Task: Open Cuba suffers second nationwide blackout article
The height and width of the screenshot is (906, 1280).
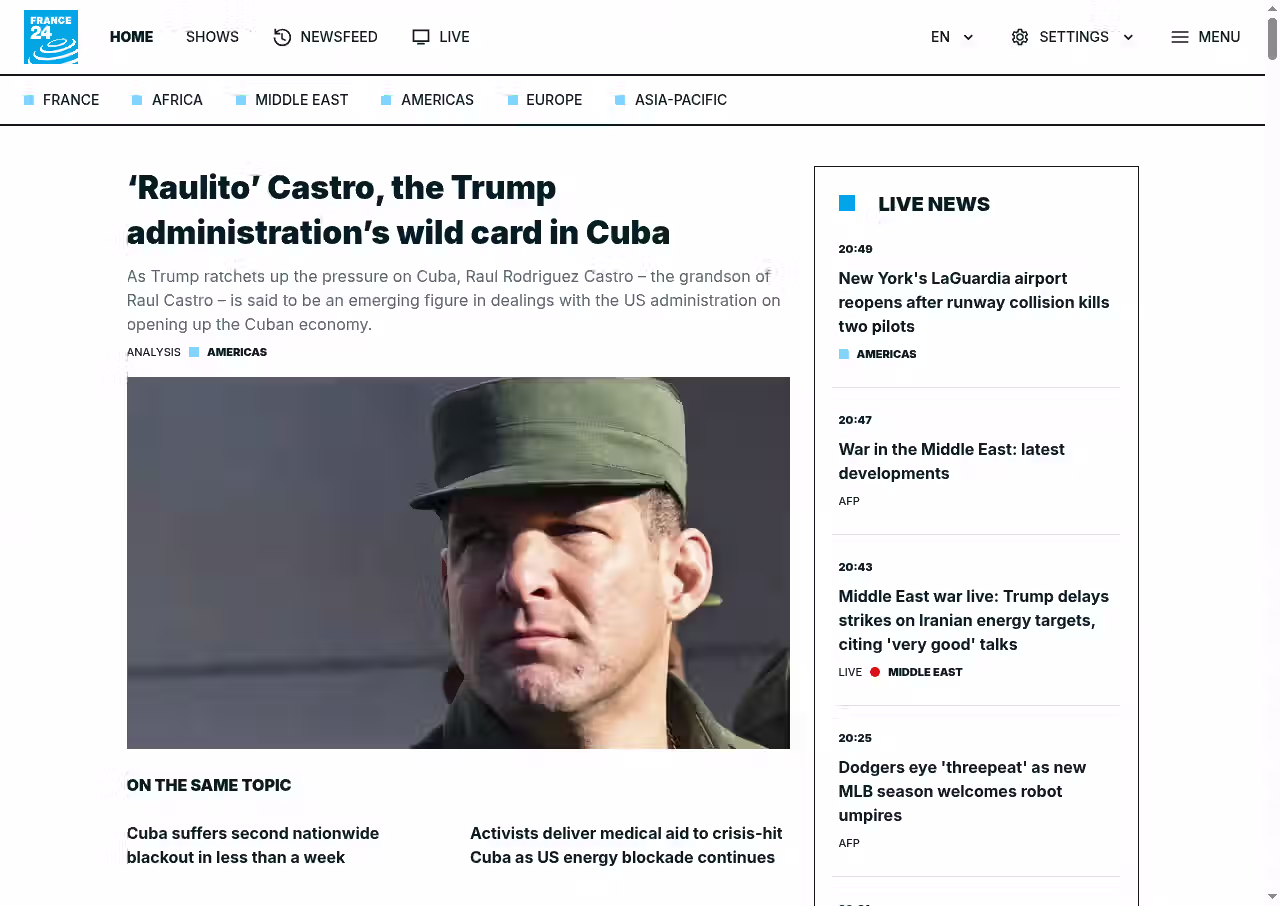Action: 253,845
